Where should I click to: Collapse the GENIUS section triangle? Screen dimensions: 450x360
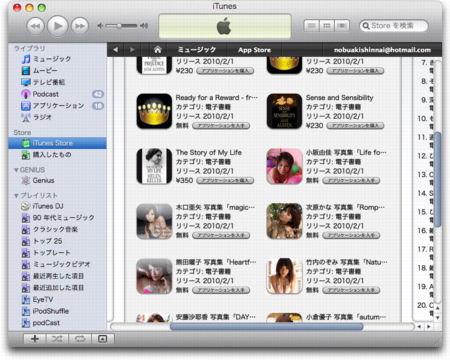(x=16, y=170)
